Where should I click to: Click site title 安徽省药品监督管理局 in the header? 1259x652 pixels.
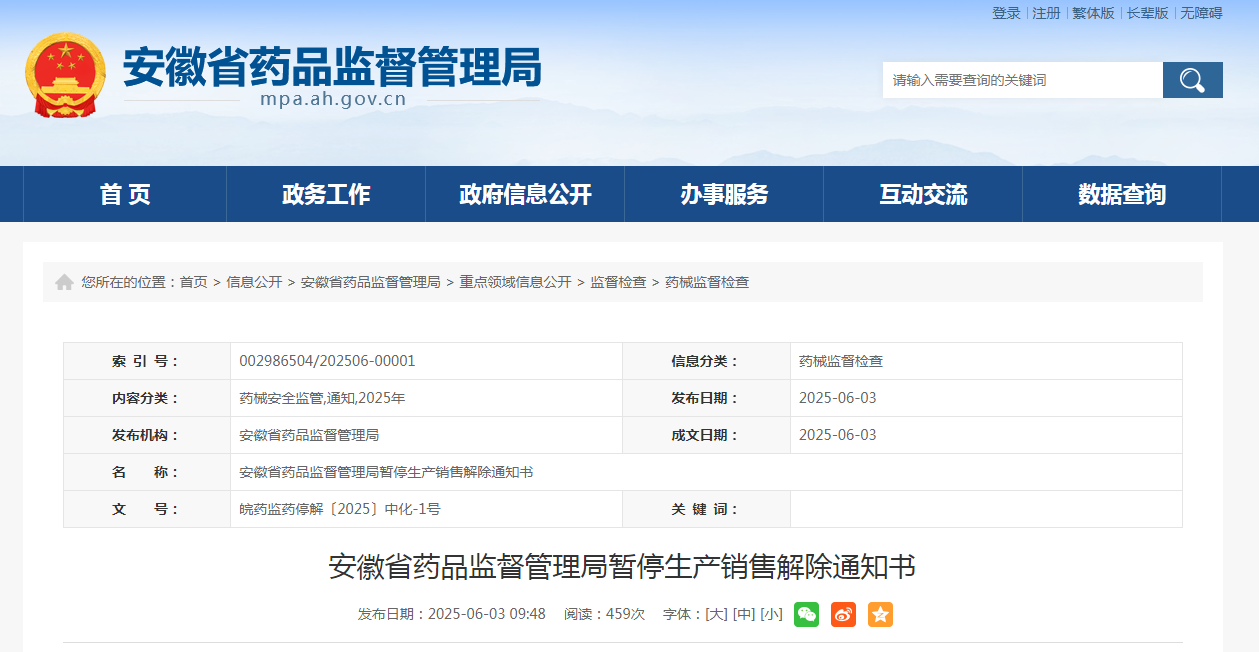pos(332,67)
